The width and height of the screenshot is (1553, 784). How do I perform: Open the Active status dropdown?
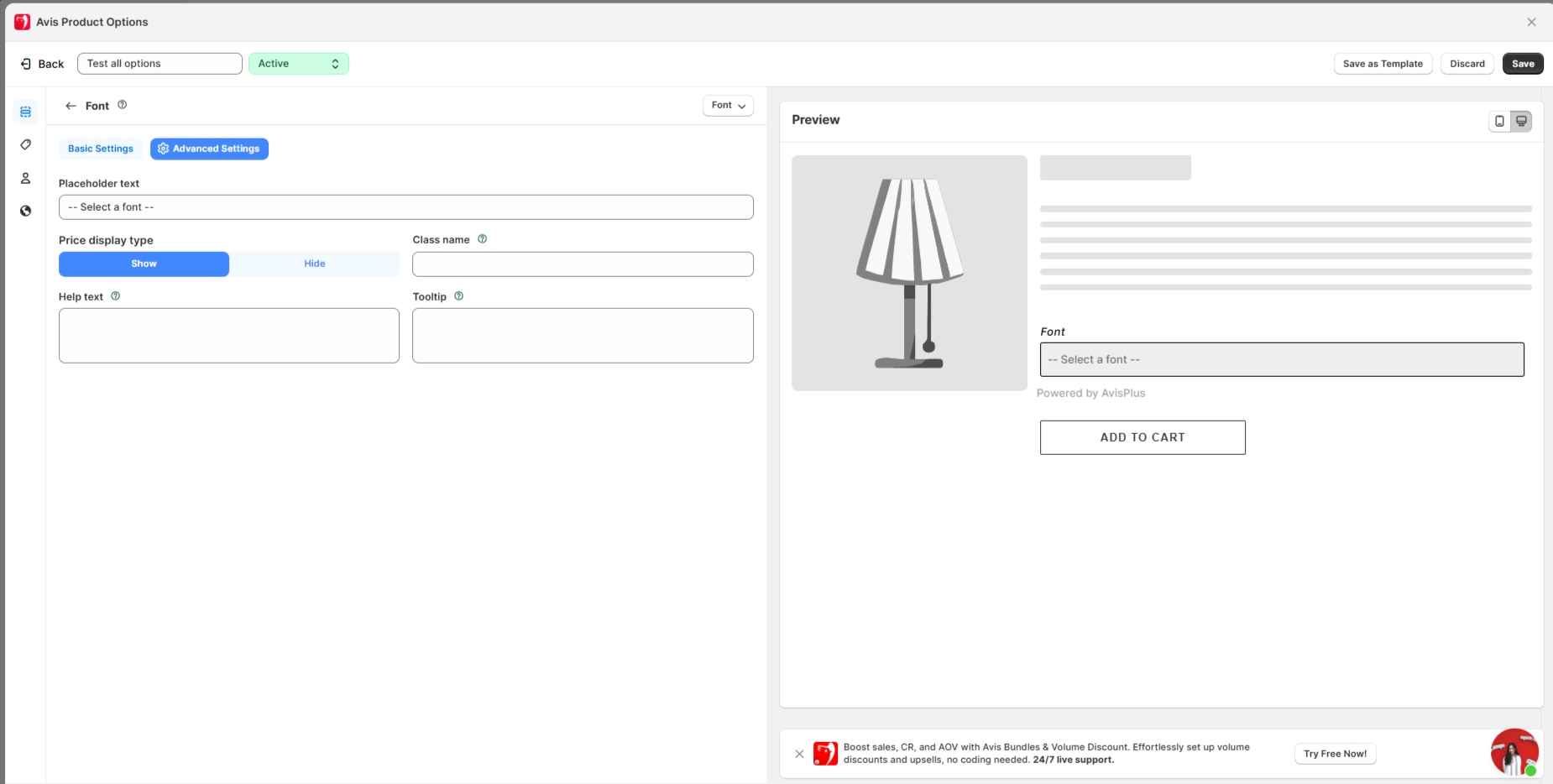(x=298, y=64)
